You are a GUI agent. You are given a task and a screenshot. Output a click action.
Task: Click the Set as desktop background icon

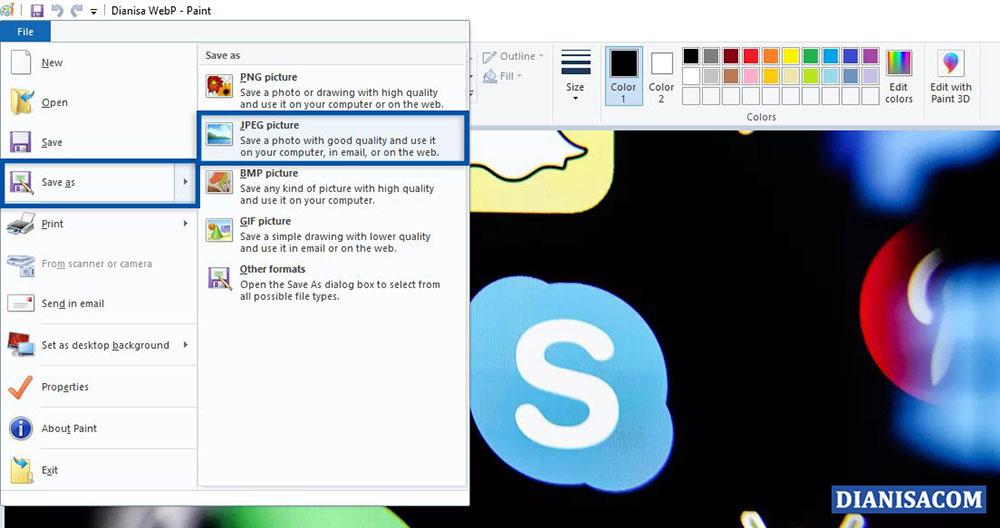21,345
